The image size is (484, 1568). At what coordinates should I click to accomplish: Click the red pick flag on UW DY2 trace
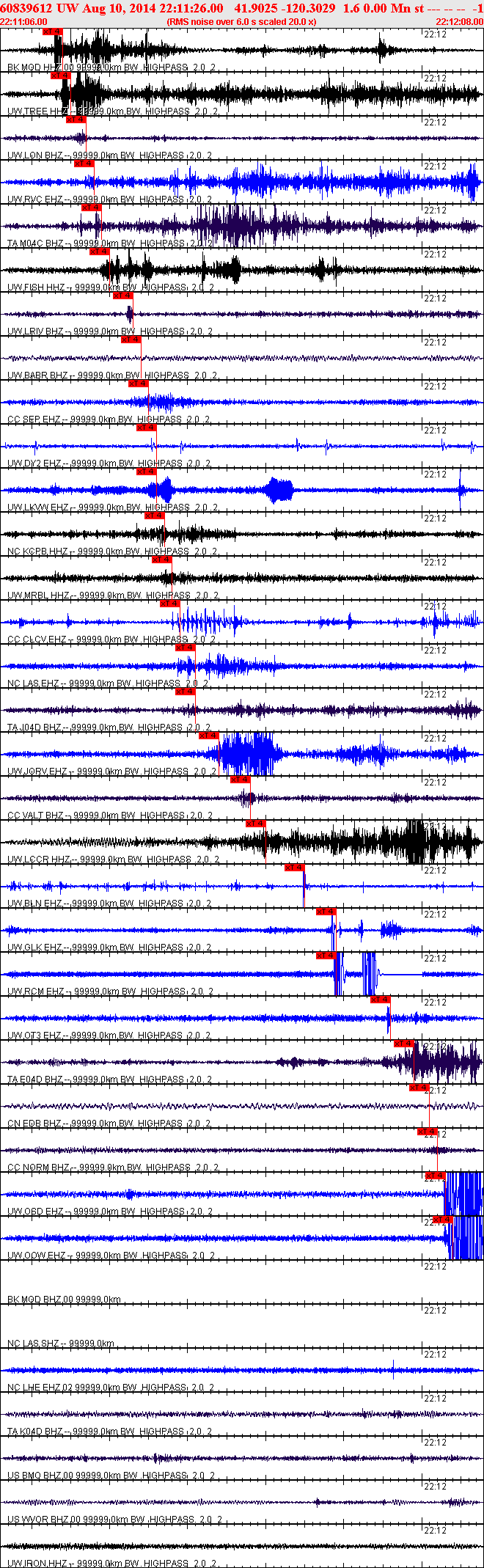[147, 428]
